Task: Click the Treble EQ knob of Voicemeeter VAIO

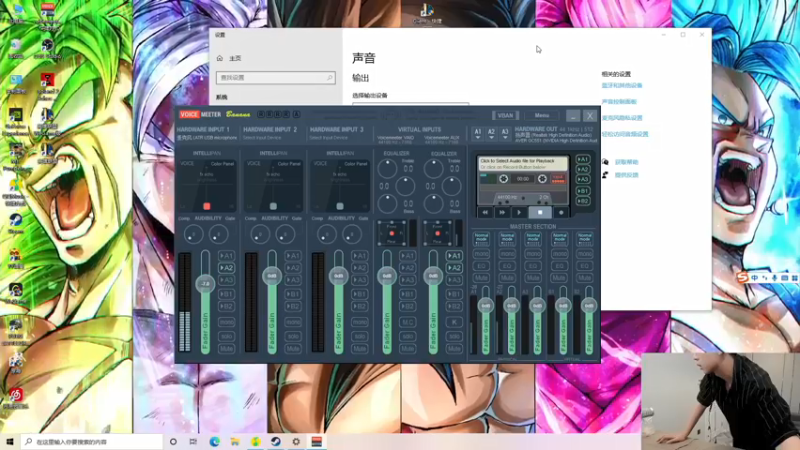Action: point(388,169)
